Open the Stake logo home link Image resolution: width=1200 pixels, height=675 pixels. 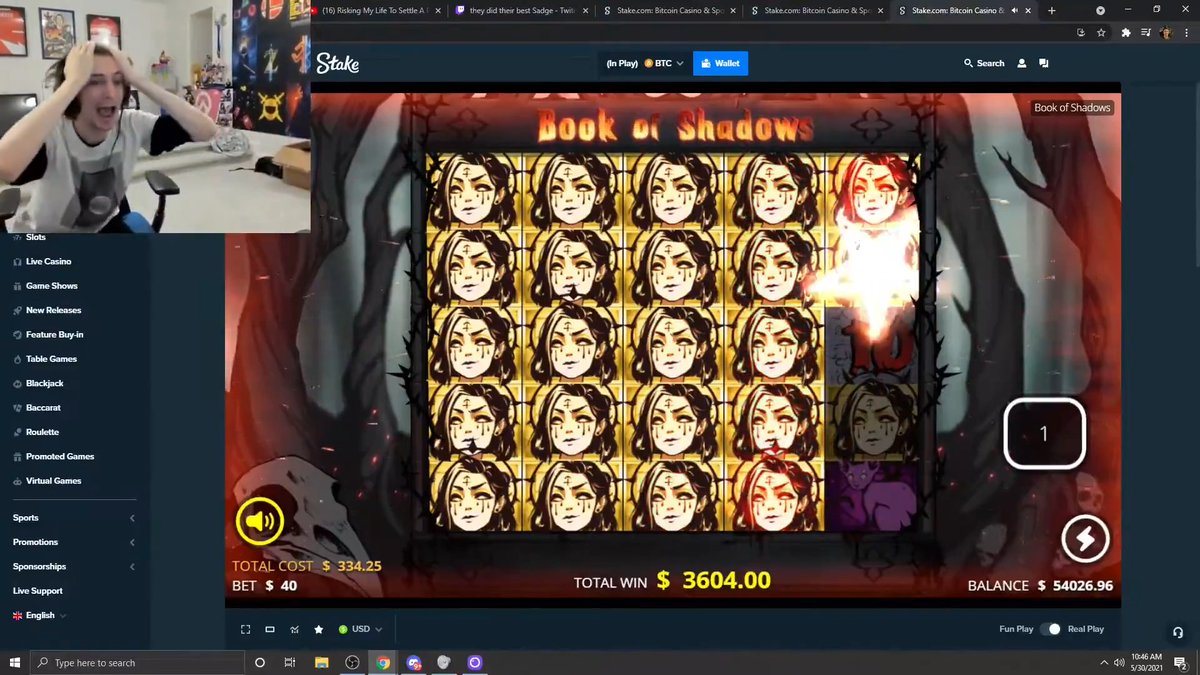click(337, 63)
